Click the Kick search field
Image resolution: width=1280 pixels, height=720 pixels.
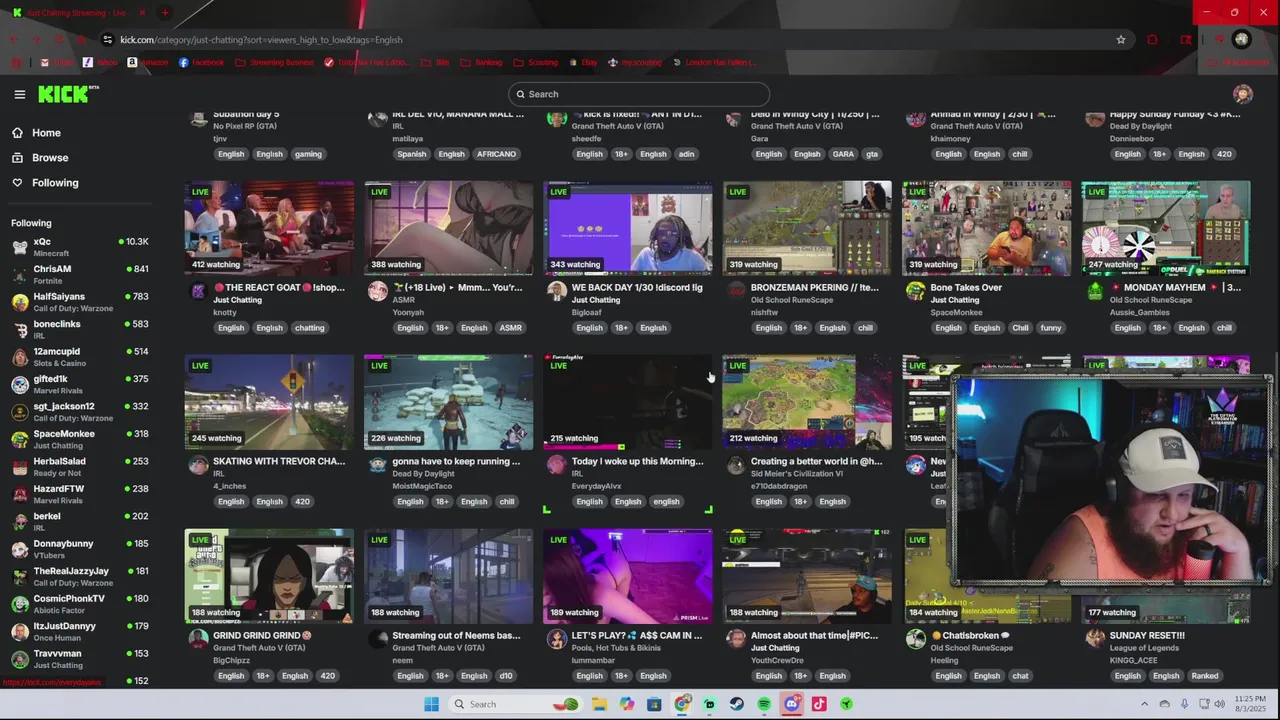638,94
